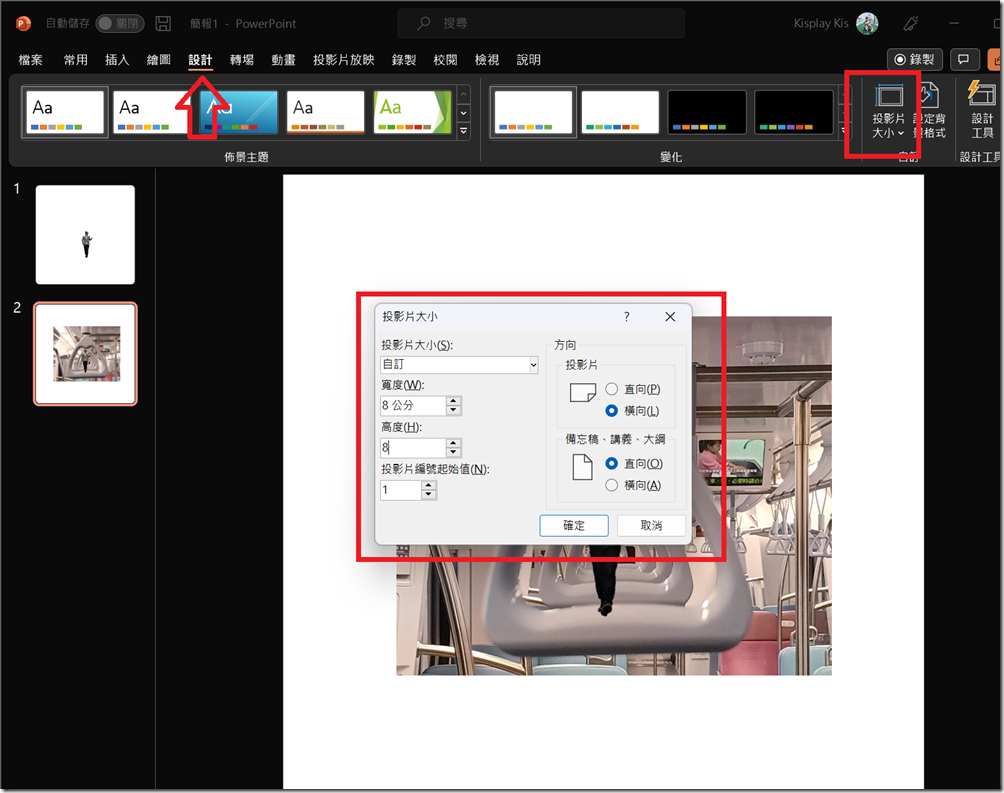Click the pen icon in title bar

pos(911,23)
